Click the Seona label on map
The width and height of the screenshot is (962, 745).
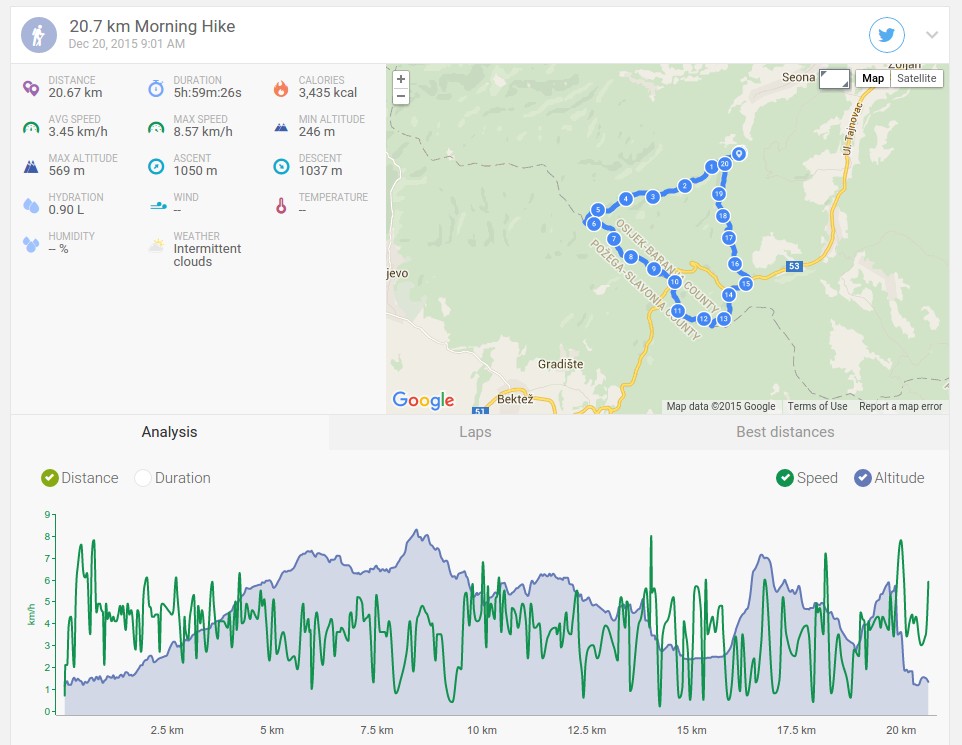coord(798,77)
